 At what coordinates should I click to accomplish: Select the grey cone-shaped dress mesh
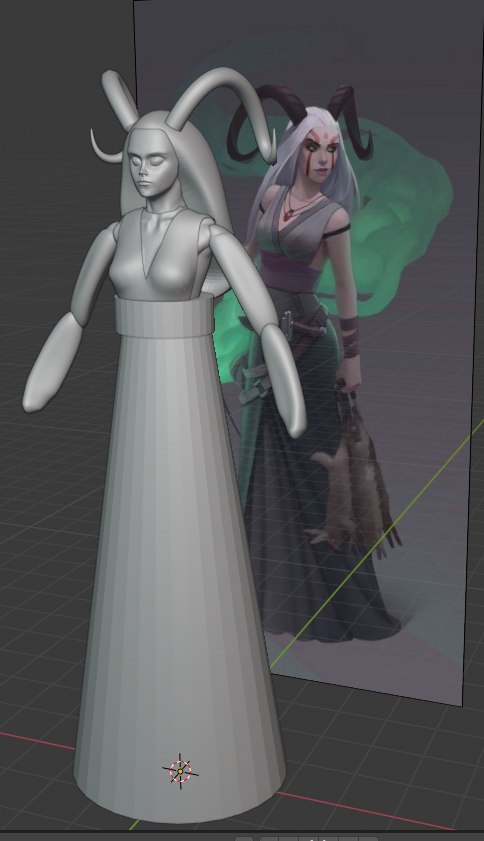[x=179, y=579]
